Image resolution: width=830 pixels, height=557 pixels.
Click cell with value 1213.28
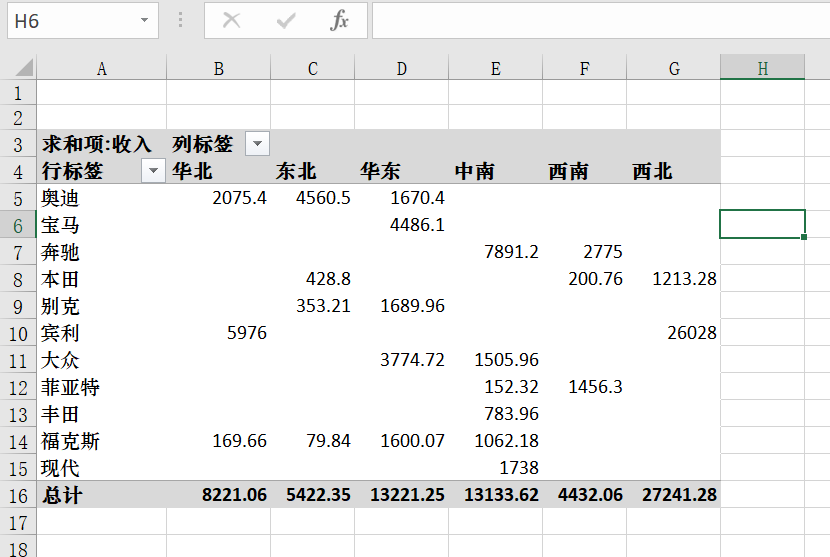point(674,279)
